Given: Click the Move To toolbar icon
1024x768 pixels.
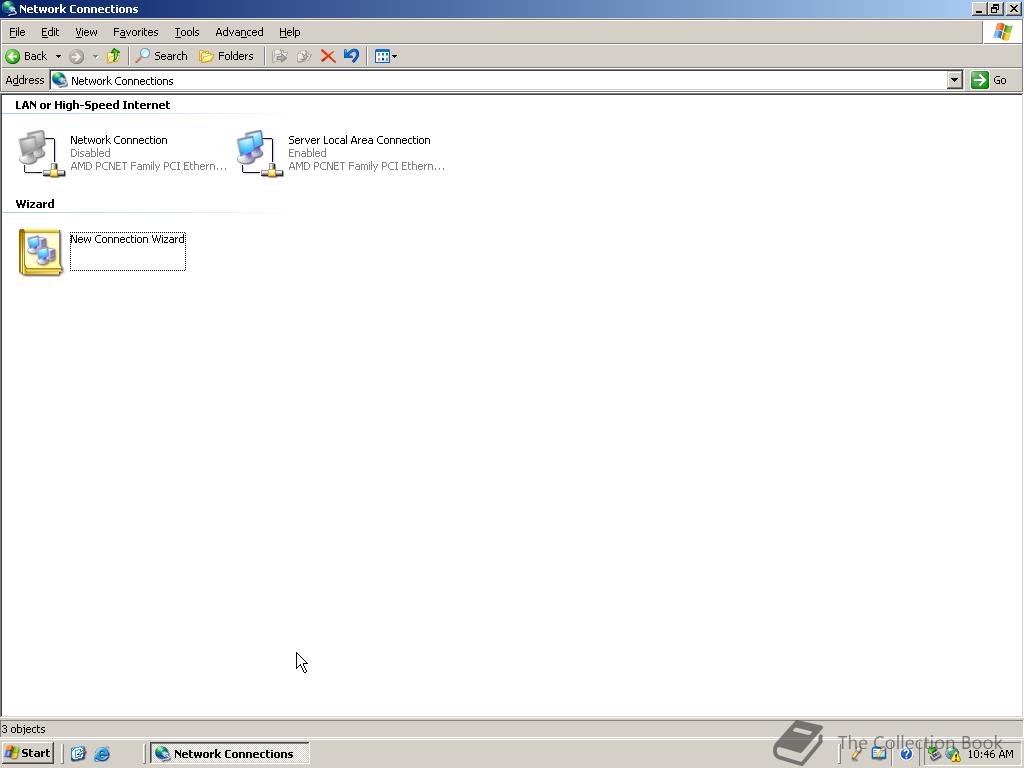Looking at the screenshot, I should [x=280, y=56].
